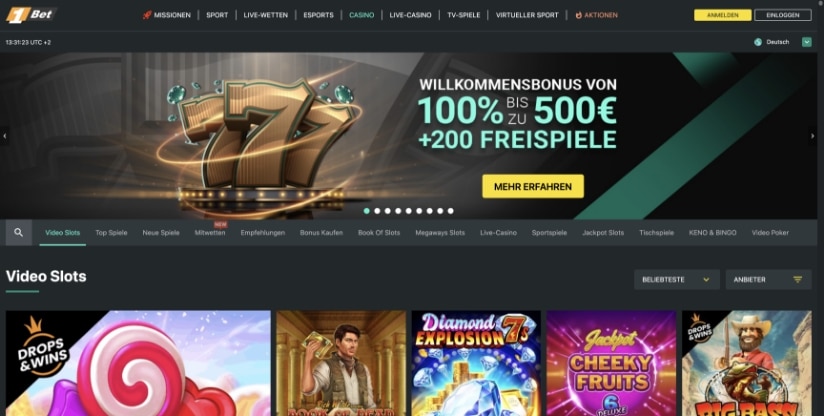Click the 1Bet logo

(30, 15)
